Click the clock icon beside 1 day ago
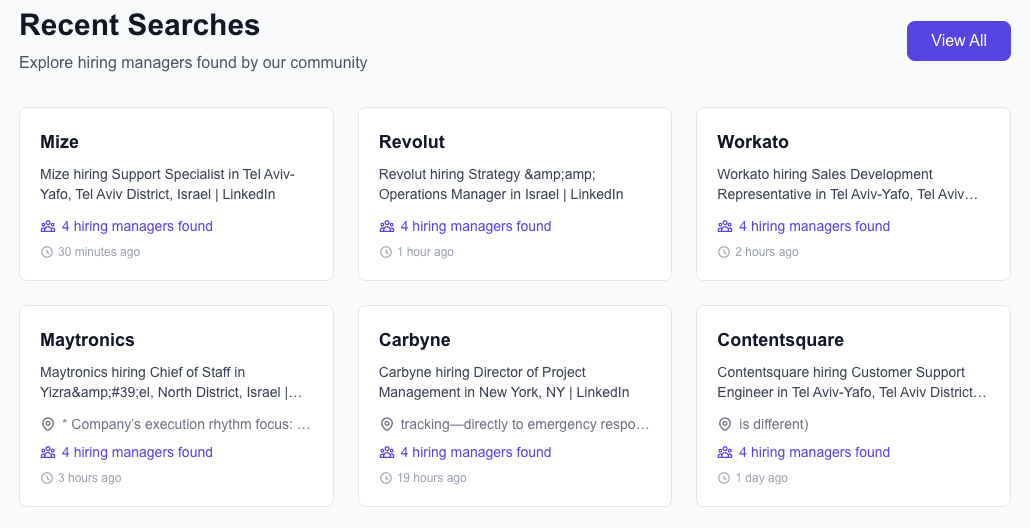This screenshot has width=1030, height=528. 724,478
